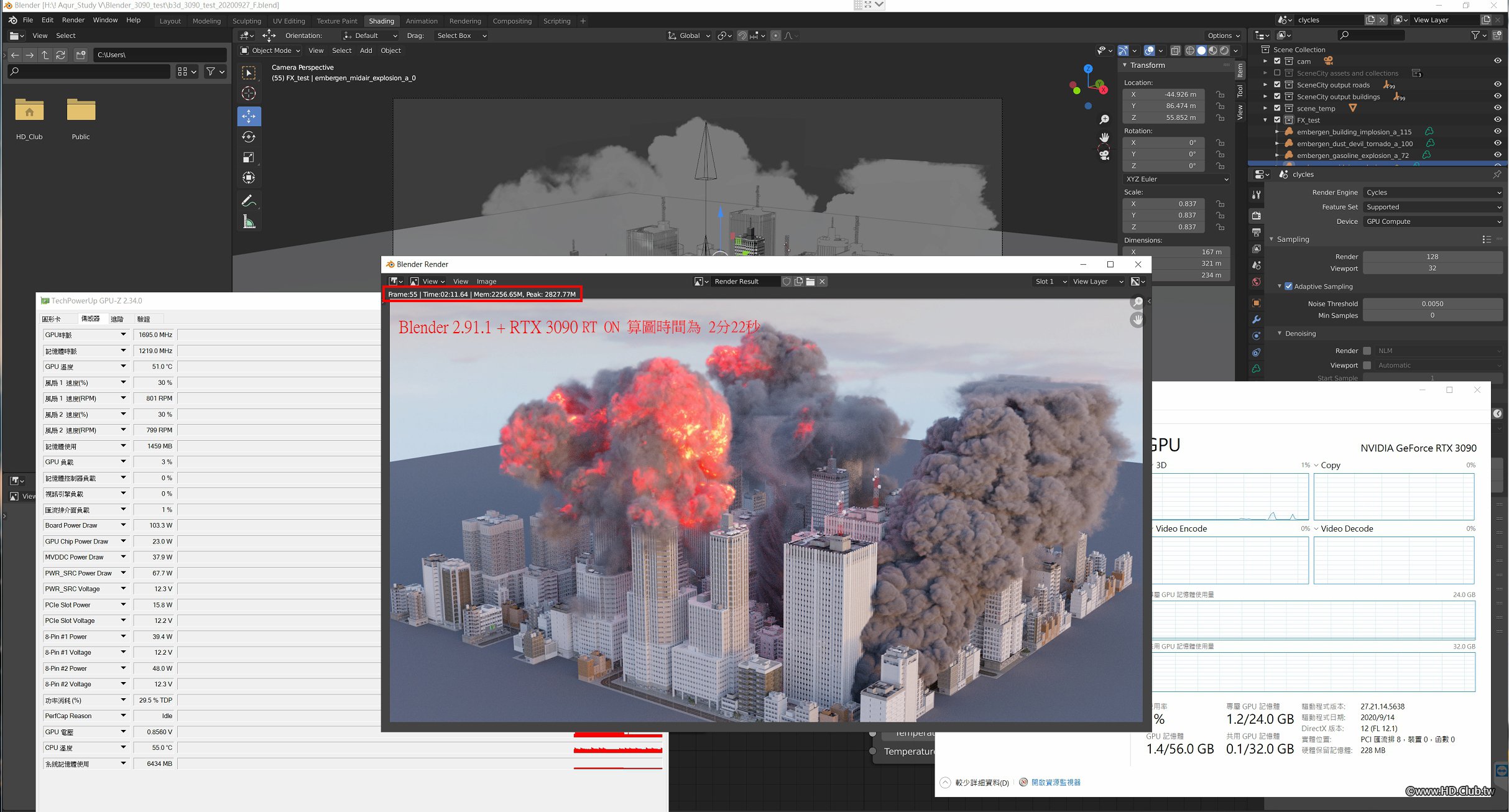
Task: Select the Rotate tool icon
Action: click(249, 137)
